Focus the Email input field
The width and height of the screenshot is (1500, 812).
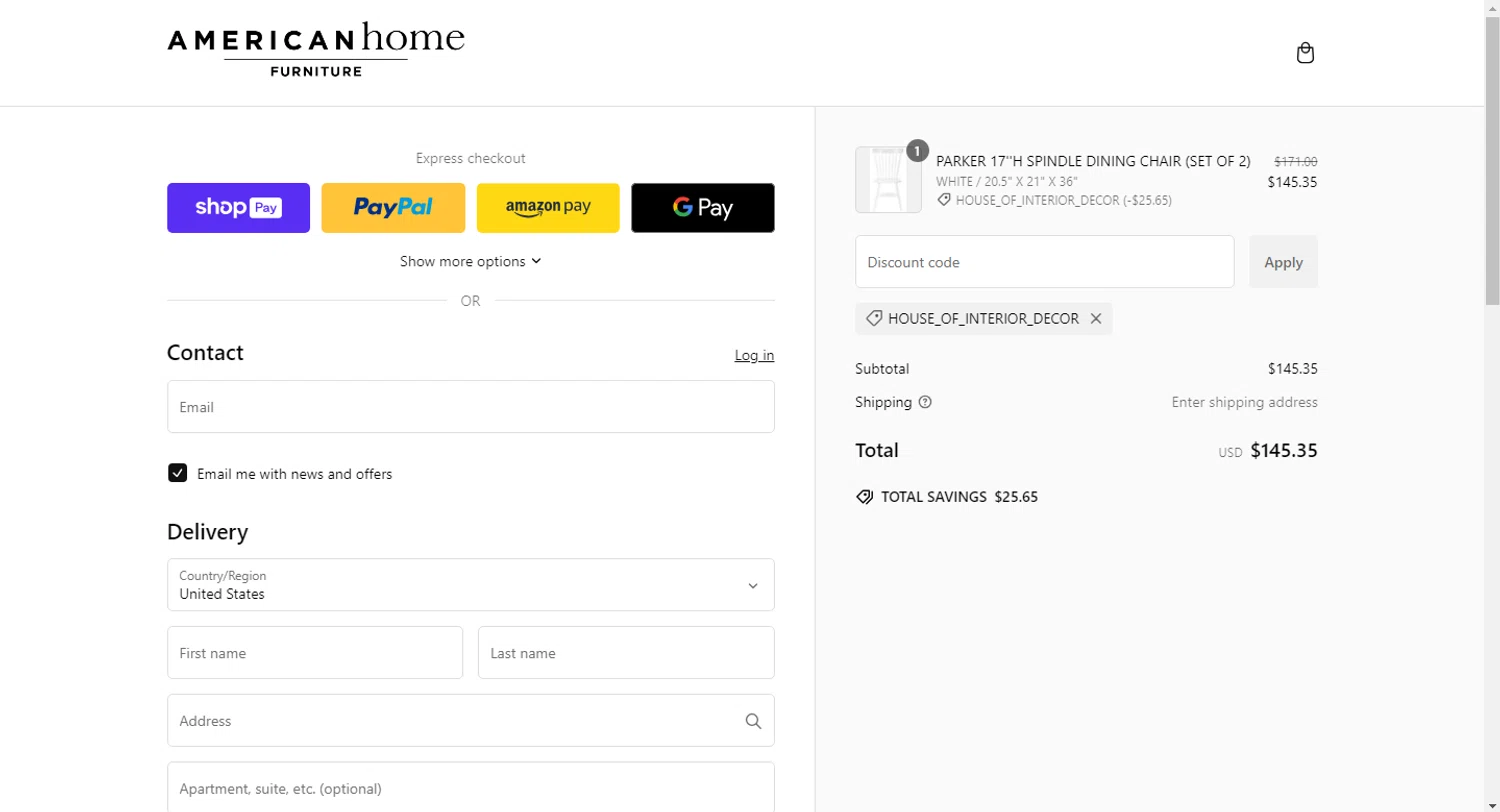[471, 407]
